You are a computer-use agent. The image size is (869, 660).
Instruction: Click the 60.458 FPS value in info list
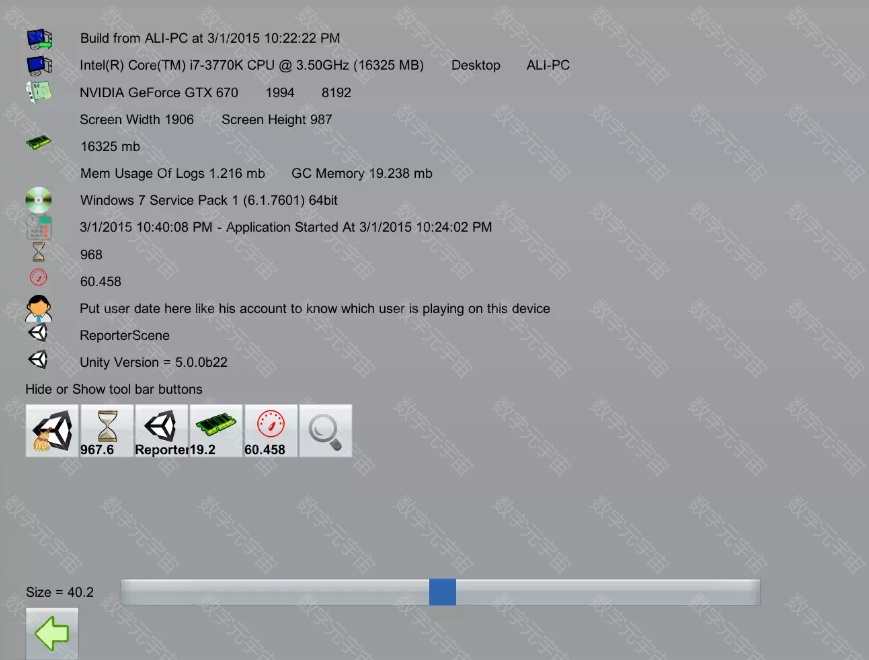point(101,282)
